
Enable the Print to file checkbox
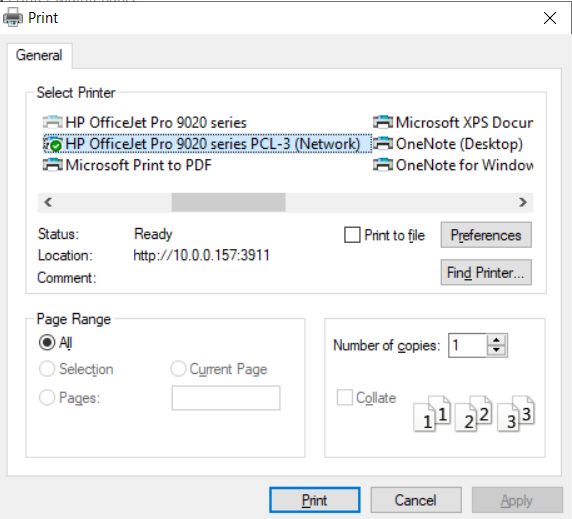tap(352, 235)
